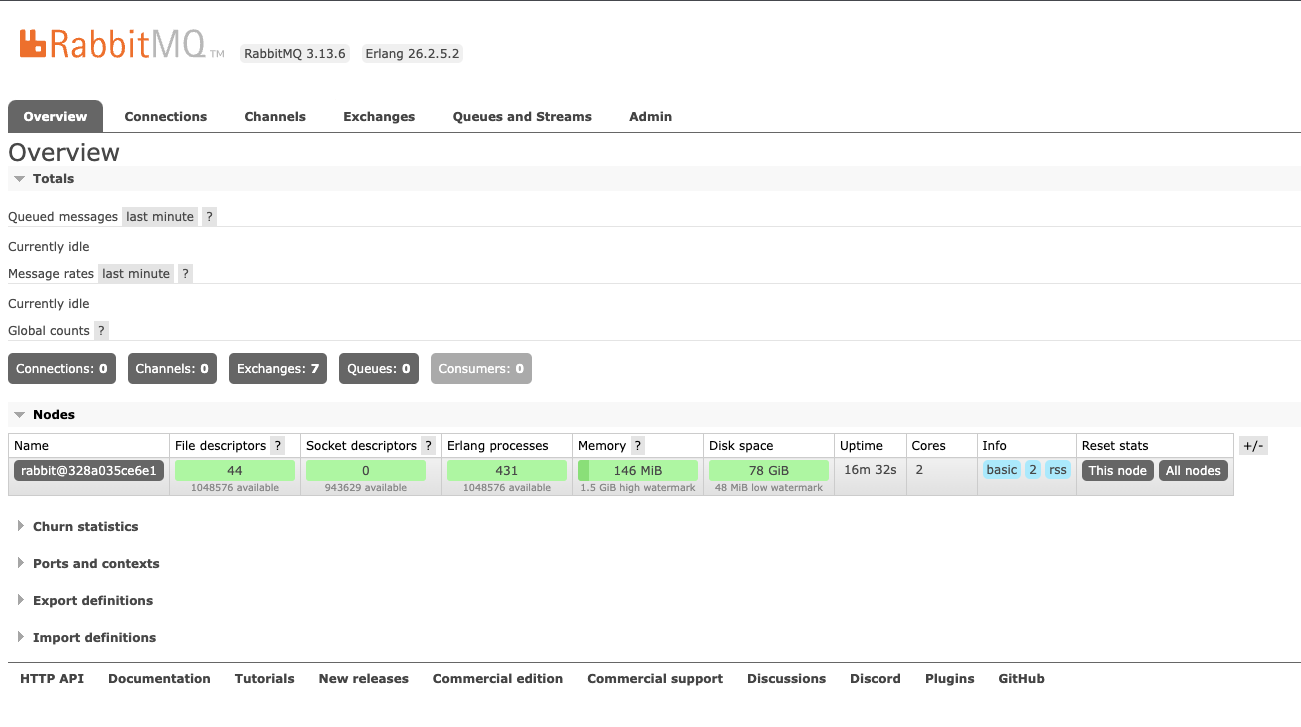This screenshot has width=1301, height=727.
Task: Click the File descriptors 44 bar
Action: [235, 471]
